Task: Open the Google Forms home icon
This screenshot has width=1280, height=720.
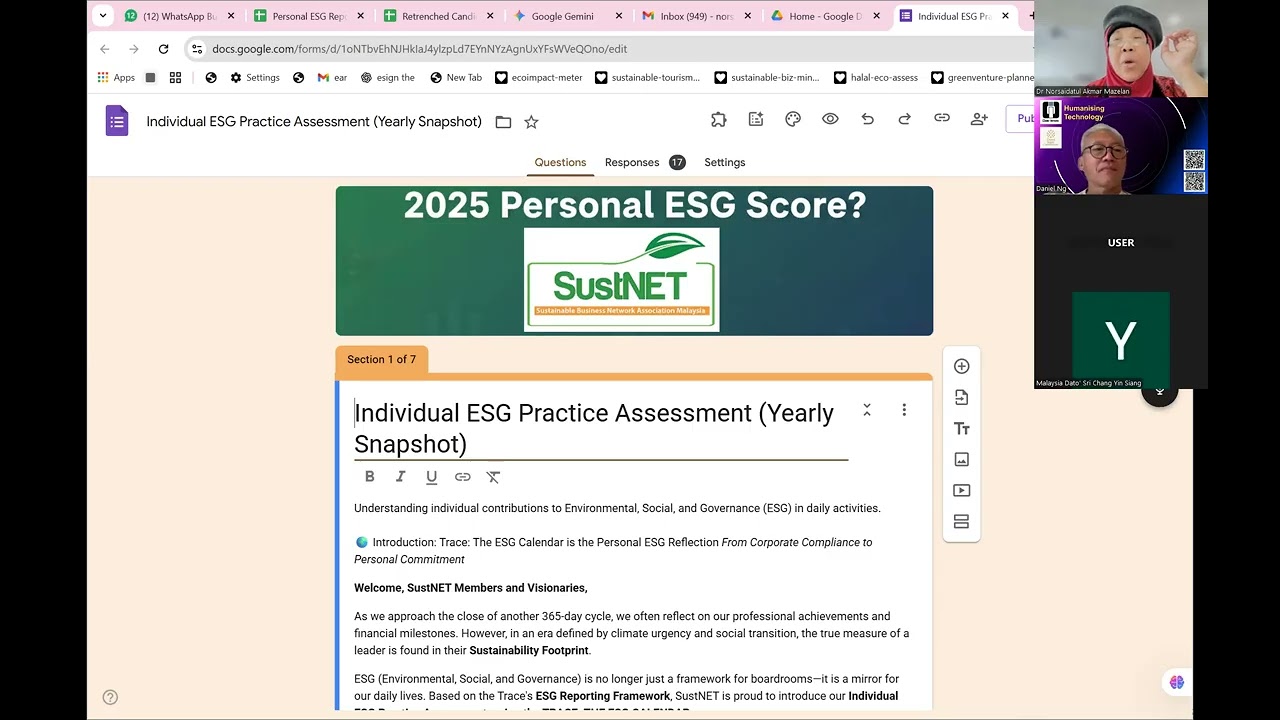Action: [x=117, y=121]
